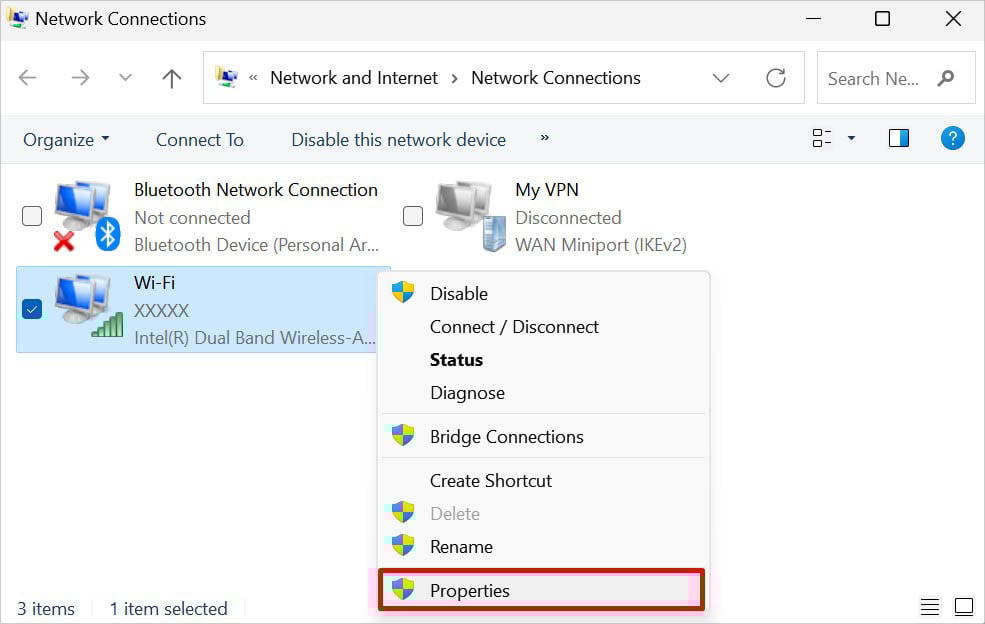Open the help question mark icon
The width and height of the screenshot is (985, 624).
click(952, 139)
